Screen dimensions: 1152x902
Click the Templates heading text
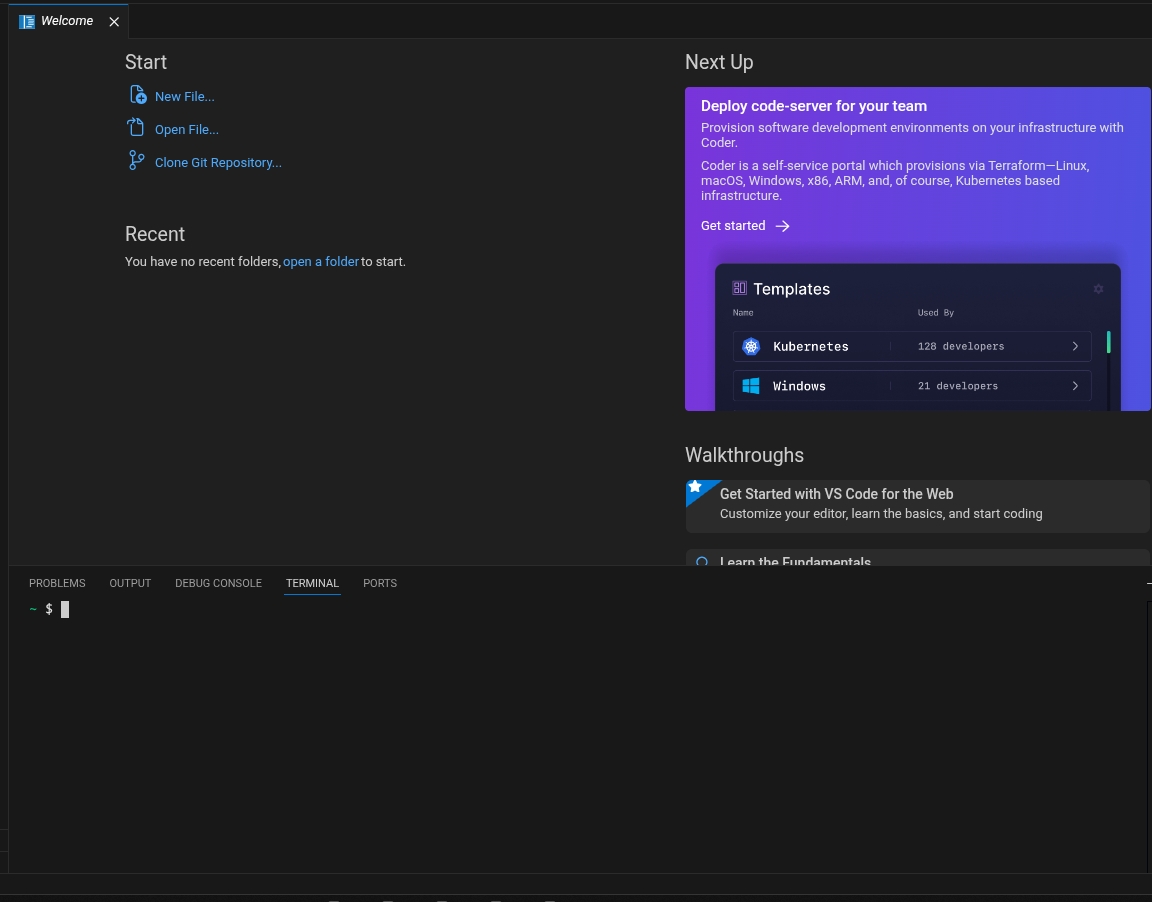point(791,289)
